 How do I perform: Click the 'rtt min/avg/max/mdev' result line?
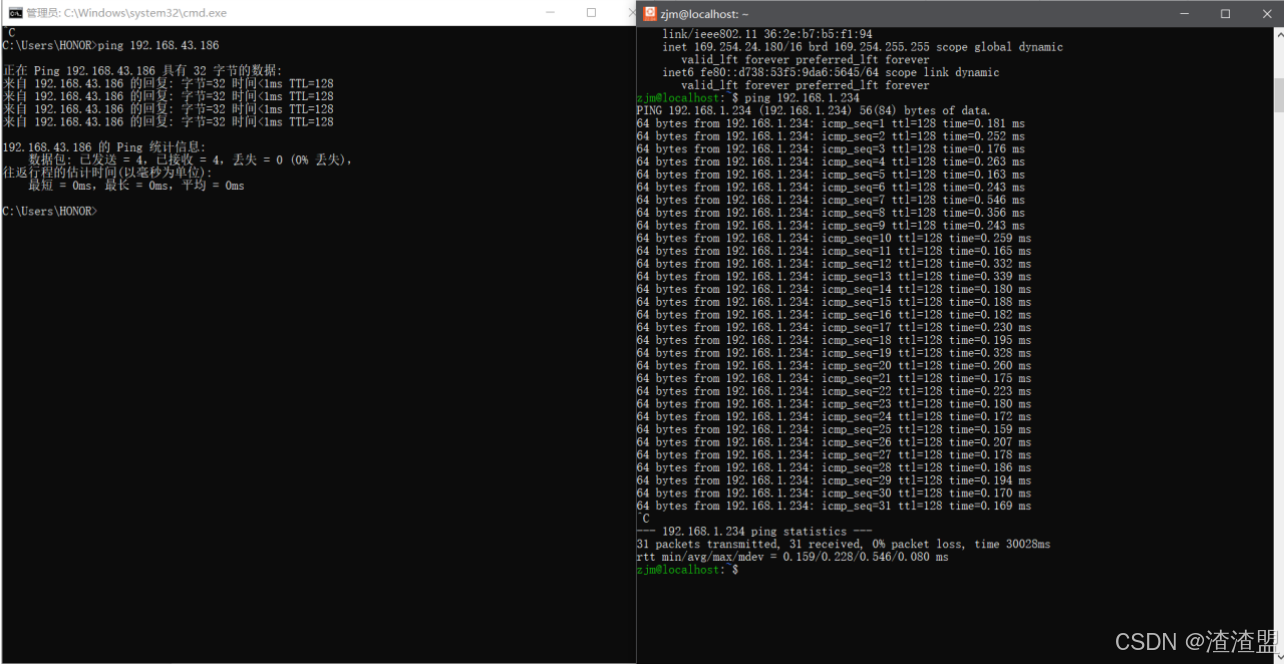tap(792, 557)
